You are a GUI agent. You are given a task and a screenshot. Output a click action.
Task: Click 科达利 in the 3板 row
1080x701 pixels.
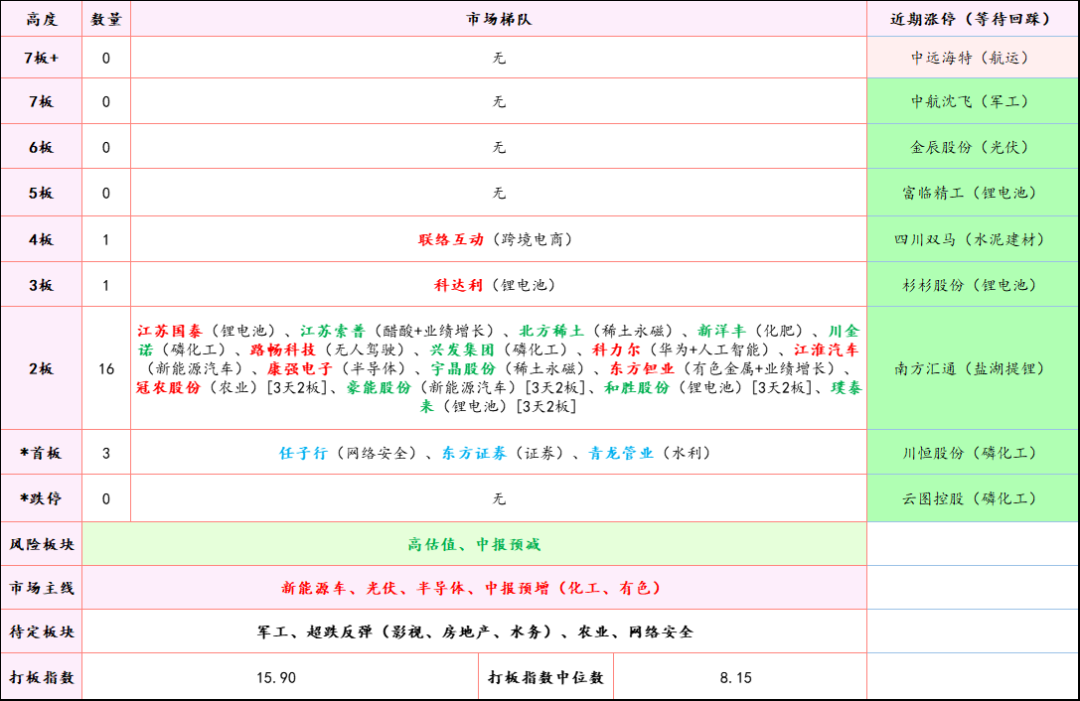(x=458, y=285)
